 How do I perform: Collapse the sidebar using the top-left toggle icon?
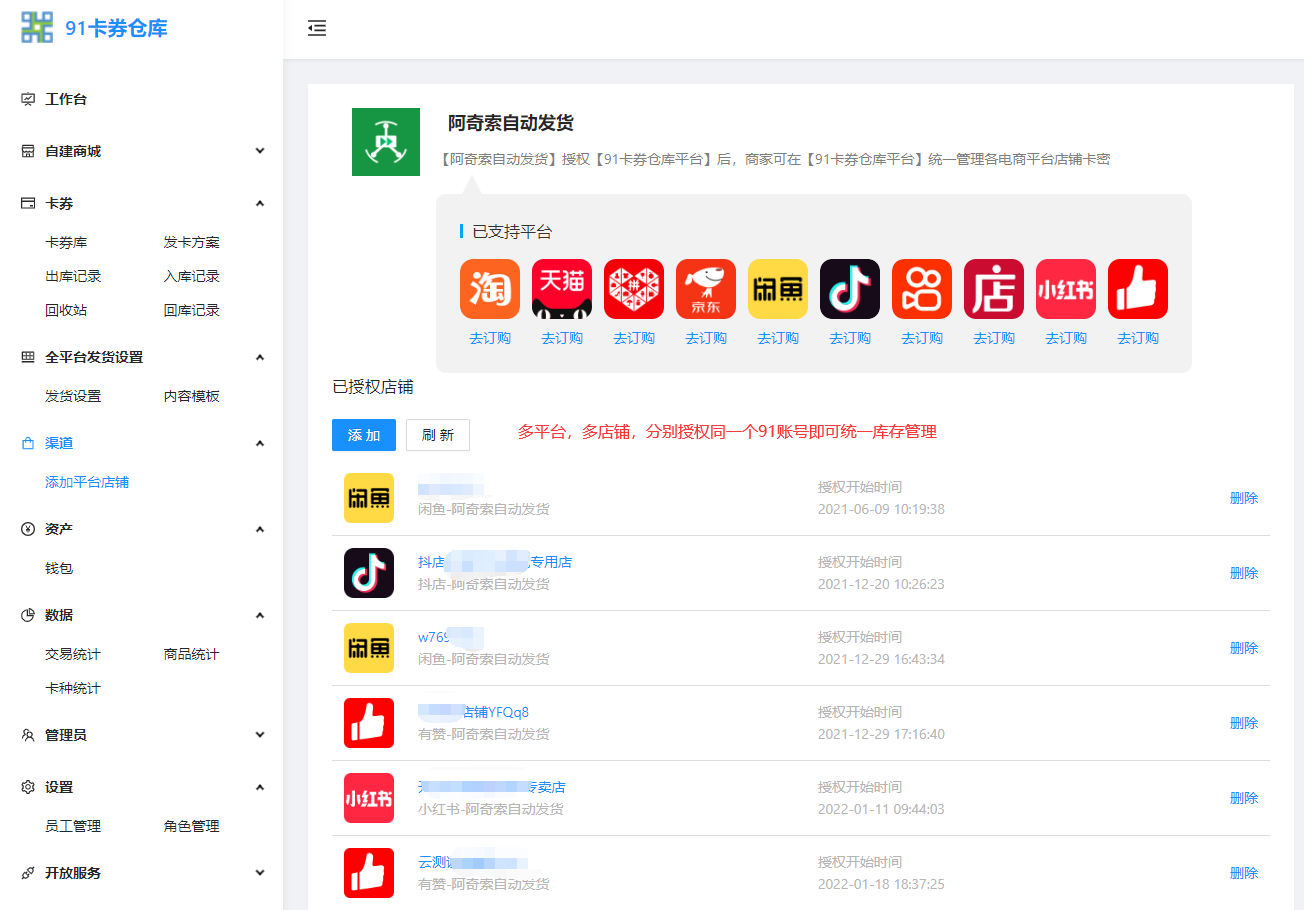coord(317,29)
